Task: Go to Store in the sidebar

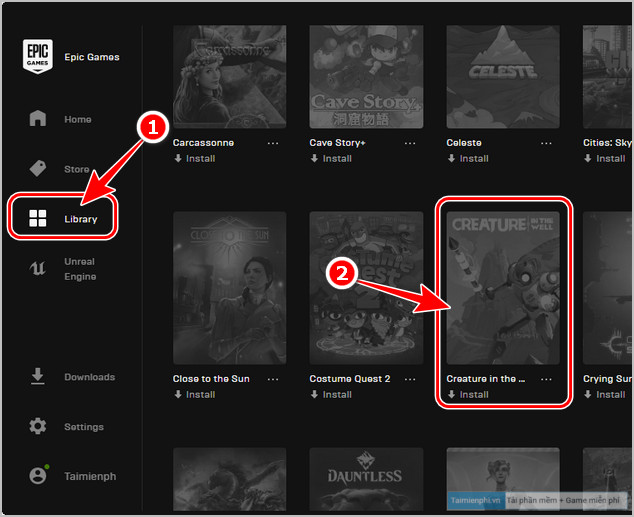Action: (77, 169)
